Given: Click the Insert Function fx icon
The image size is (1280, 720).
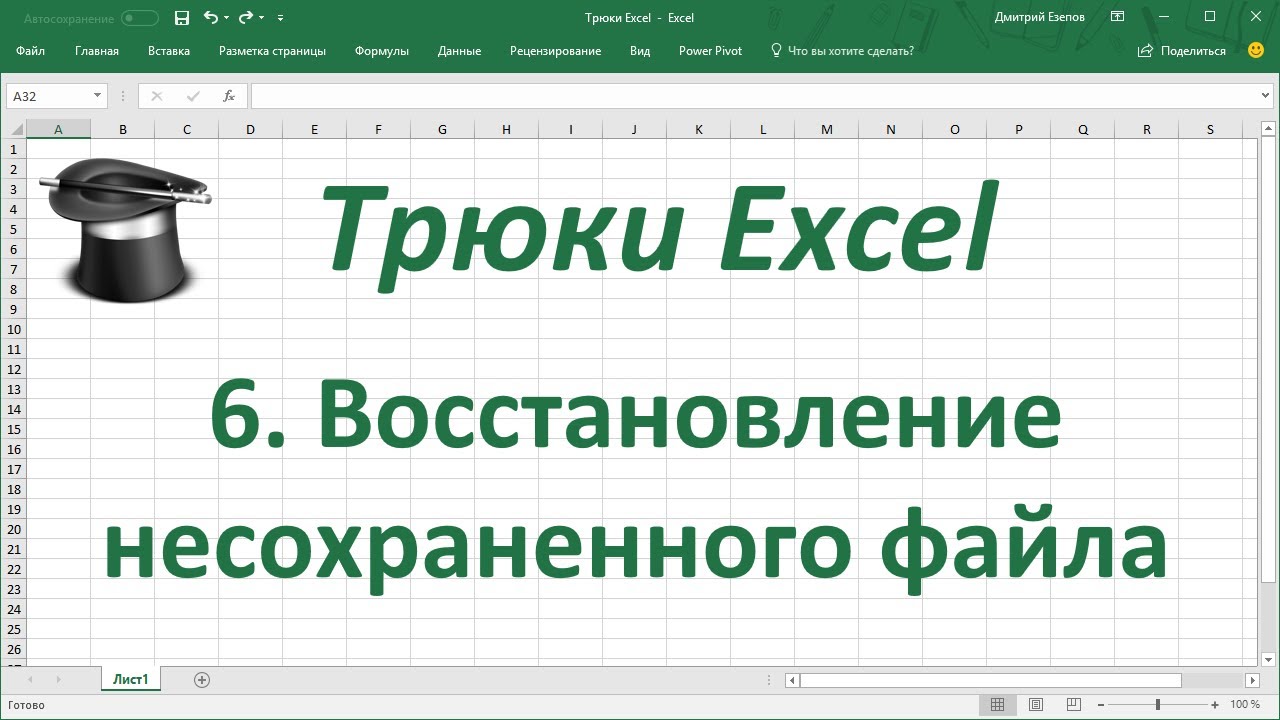Looking at the screenshot, I should [x=229, y=96].
